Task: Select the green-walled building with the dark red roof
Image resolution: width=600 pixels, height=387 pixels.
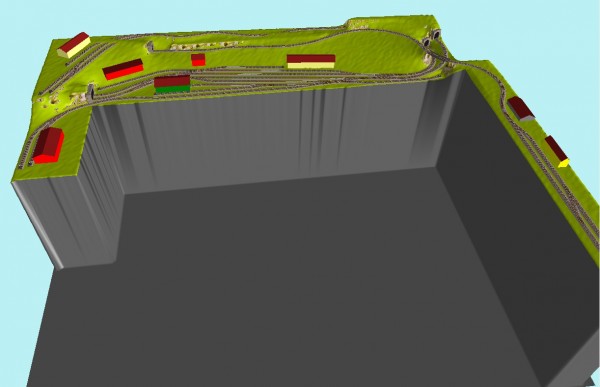Action: pos(172,84)
